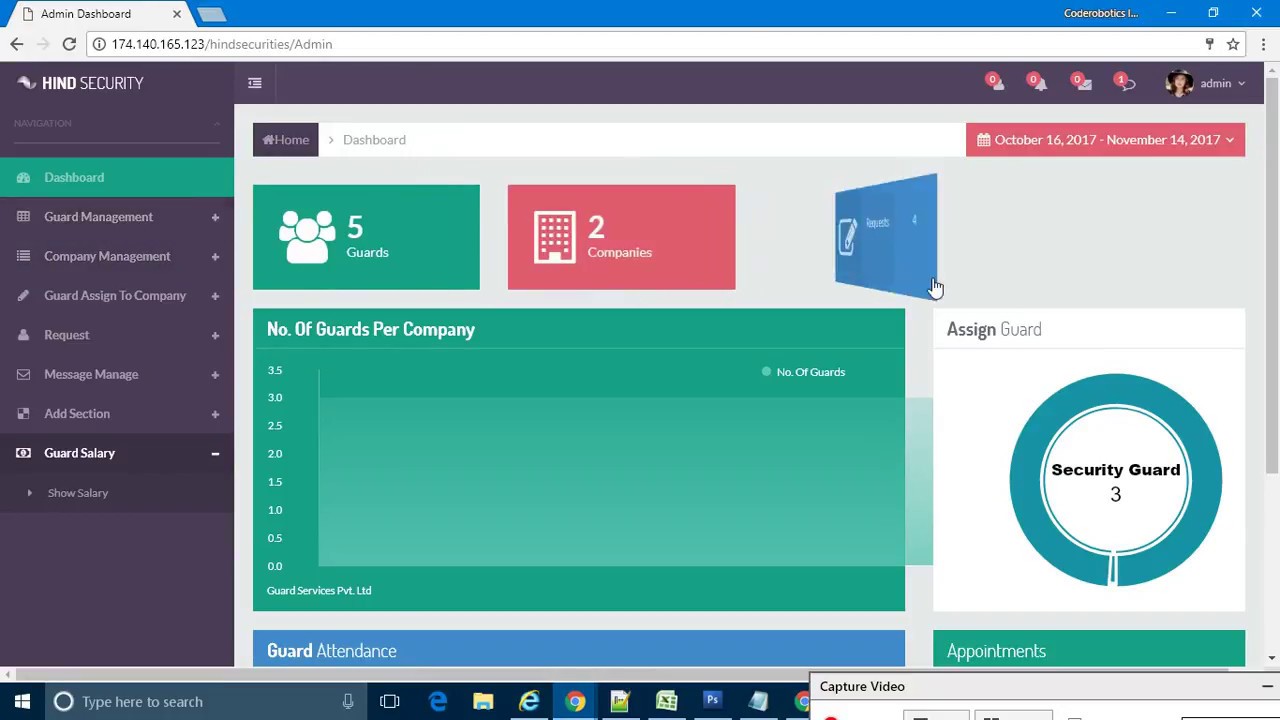Click the Guard Management table icon
Screen dimensions: 1280x720
(x=23, y=217)
